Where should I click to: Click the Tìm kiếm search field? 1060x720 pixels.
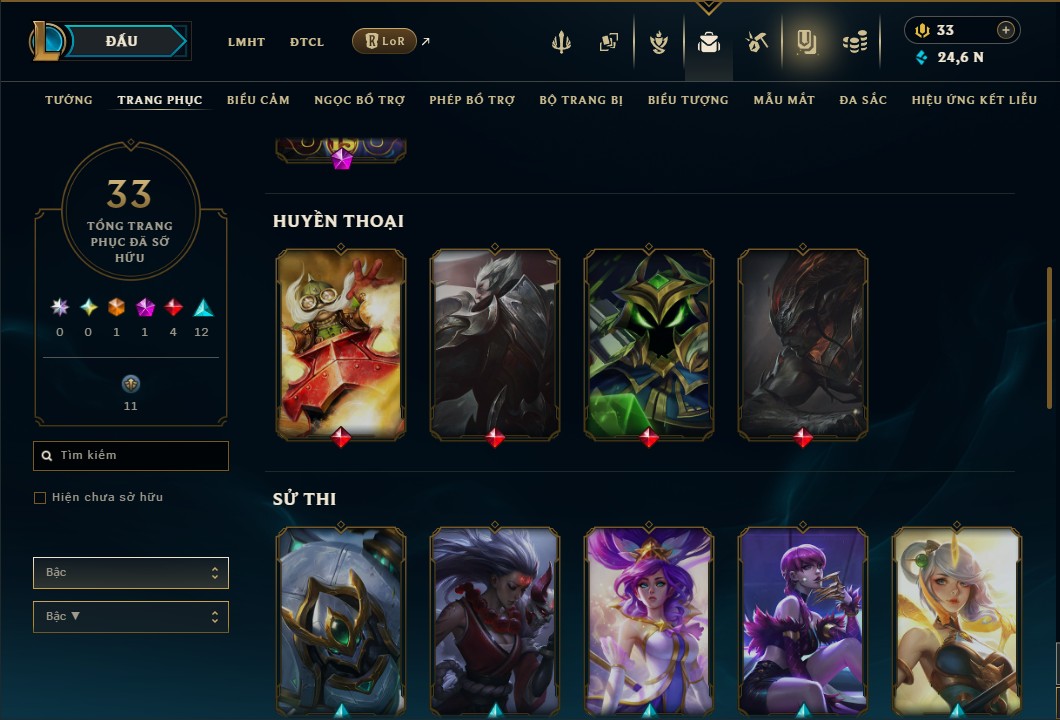coord(130,456)
